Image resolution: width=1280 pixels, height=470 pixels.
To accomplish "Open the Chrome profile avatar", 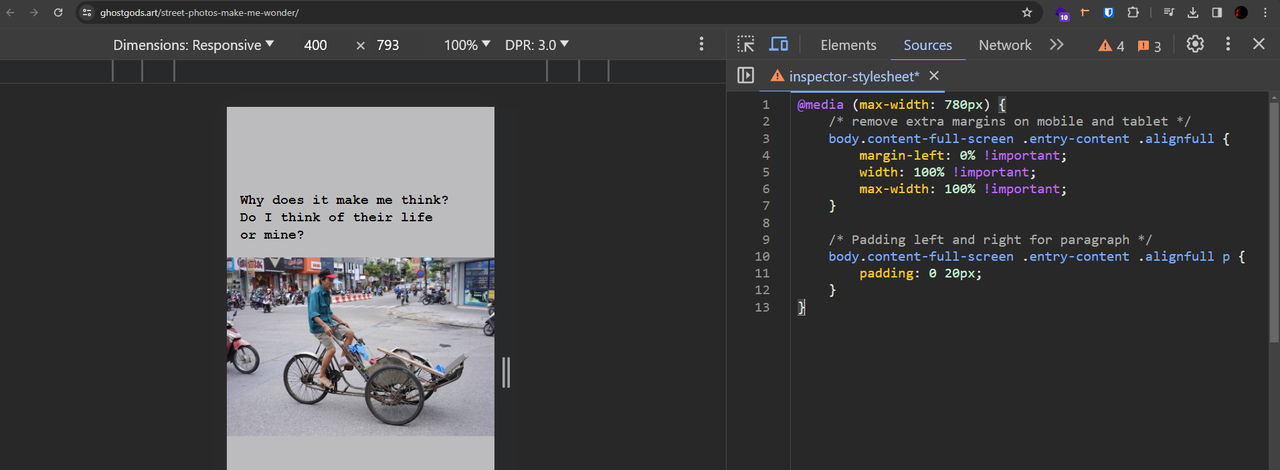I will pos(1241,13).
